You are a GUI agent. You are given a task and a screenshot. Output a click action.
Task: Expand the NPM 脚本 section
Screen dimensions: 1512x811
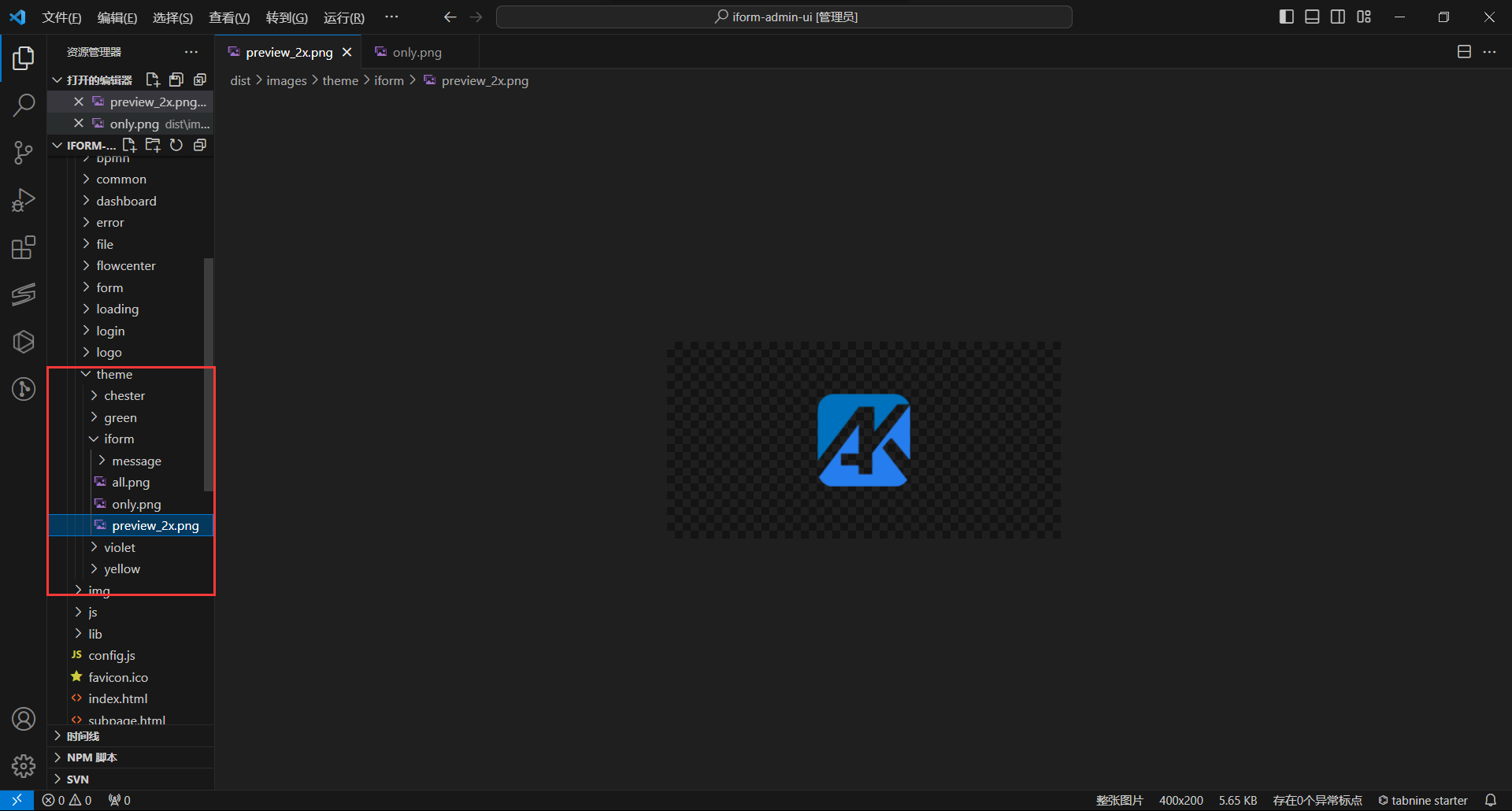[x=91, y=757]
